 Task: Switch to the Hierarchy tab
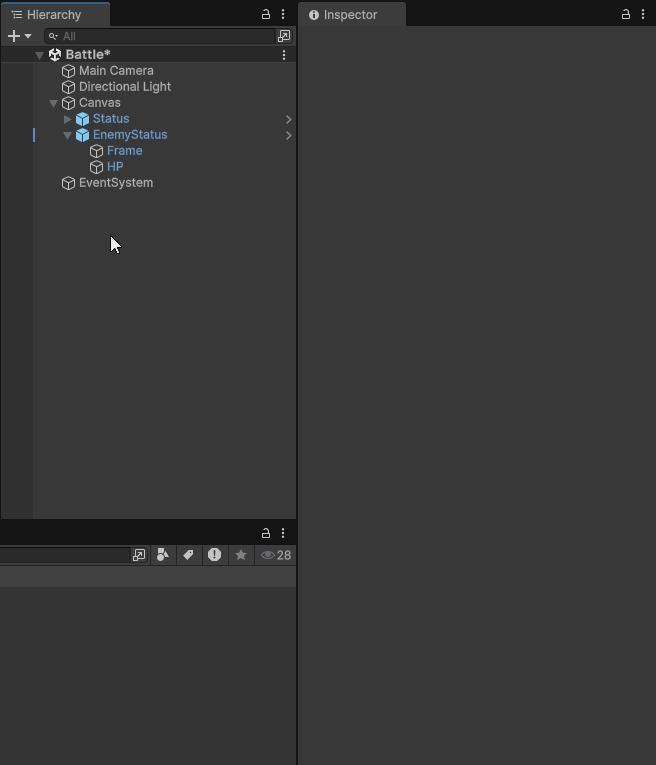(x=54, y=15)
